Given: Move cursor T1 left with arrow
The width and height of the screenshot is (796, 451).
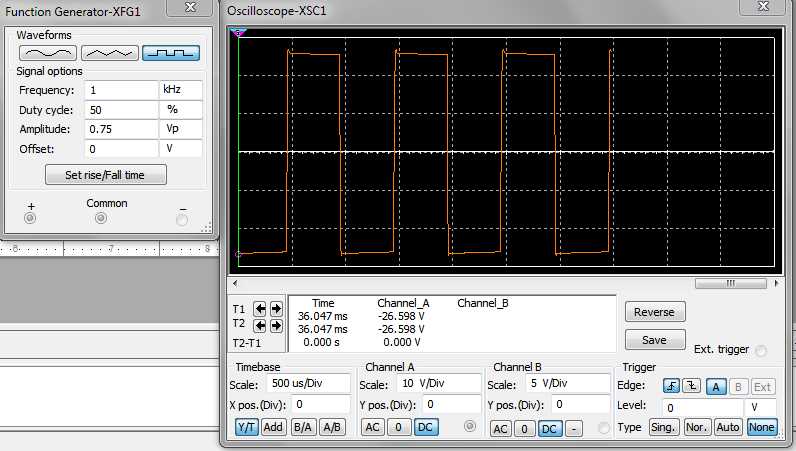Looking at the screenshot, I should (260, 309).
